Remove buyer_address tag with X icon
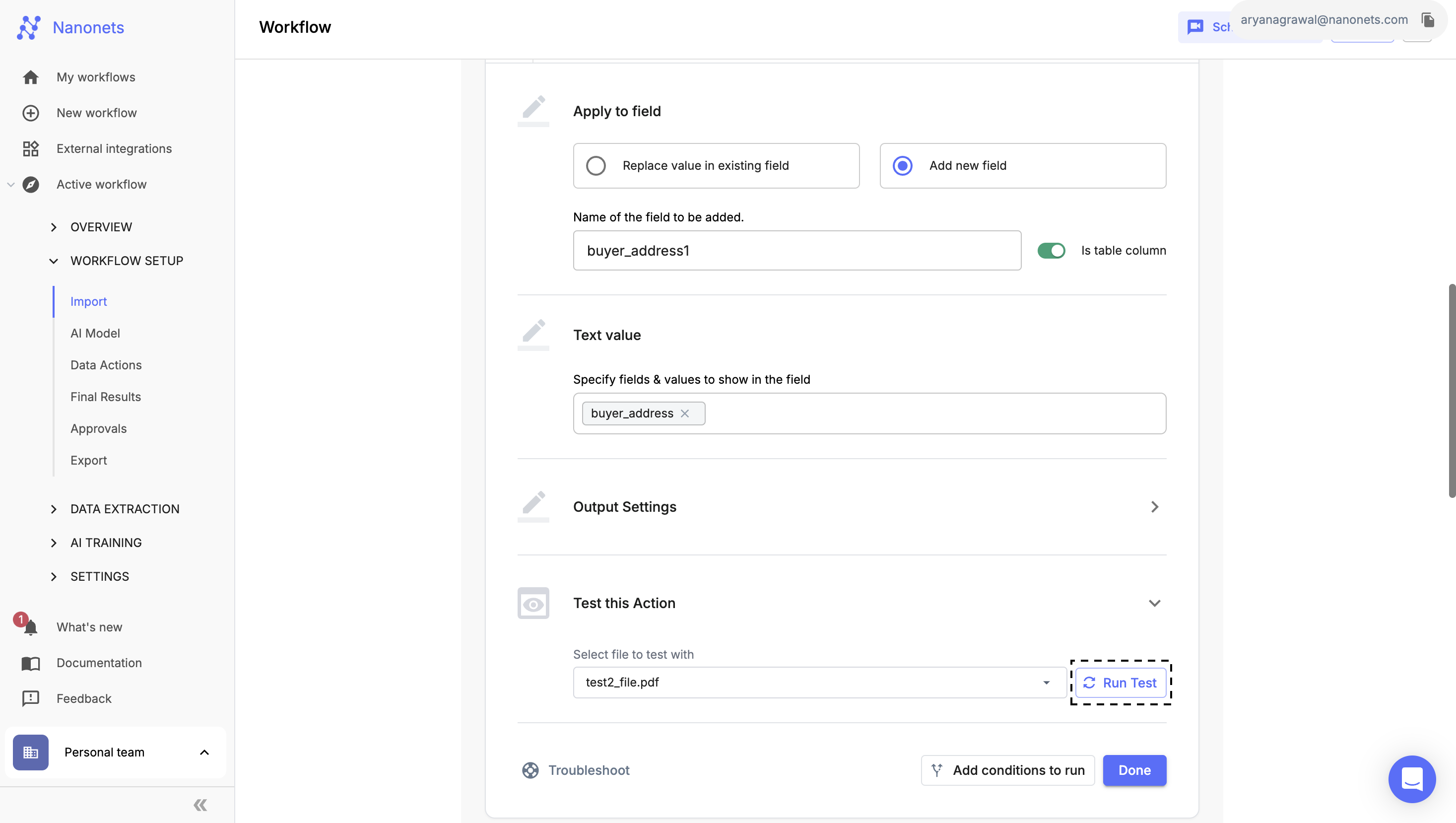 tap(684, 414)
